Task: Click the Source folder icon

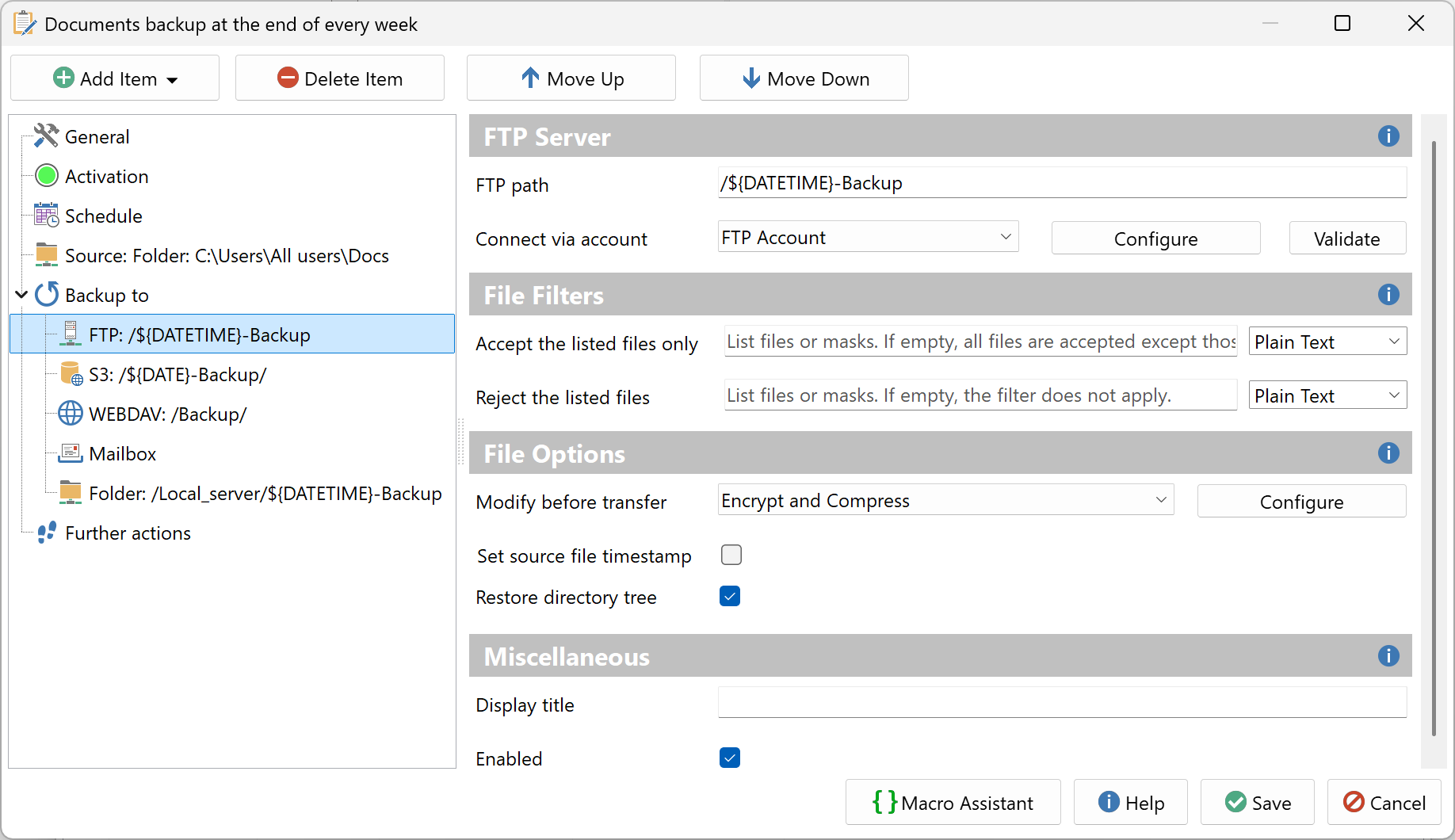Action: tap(47, 255)
